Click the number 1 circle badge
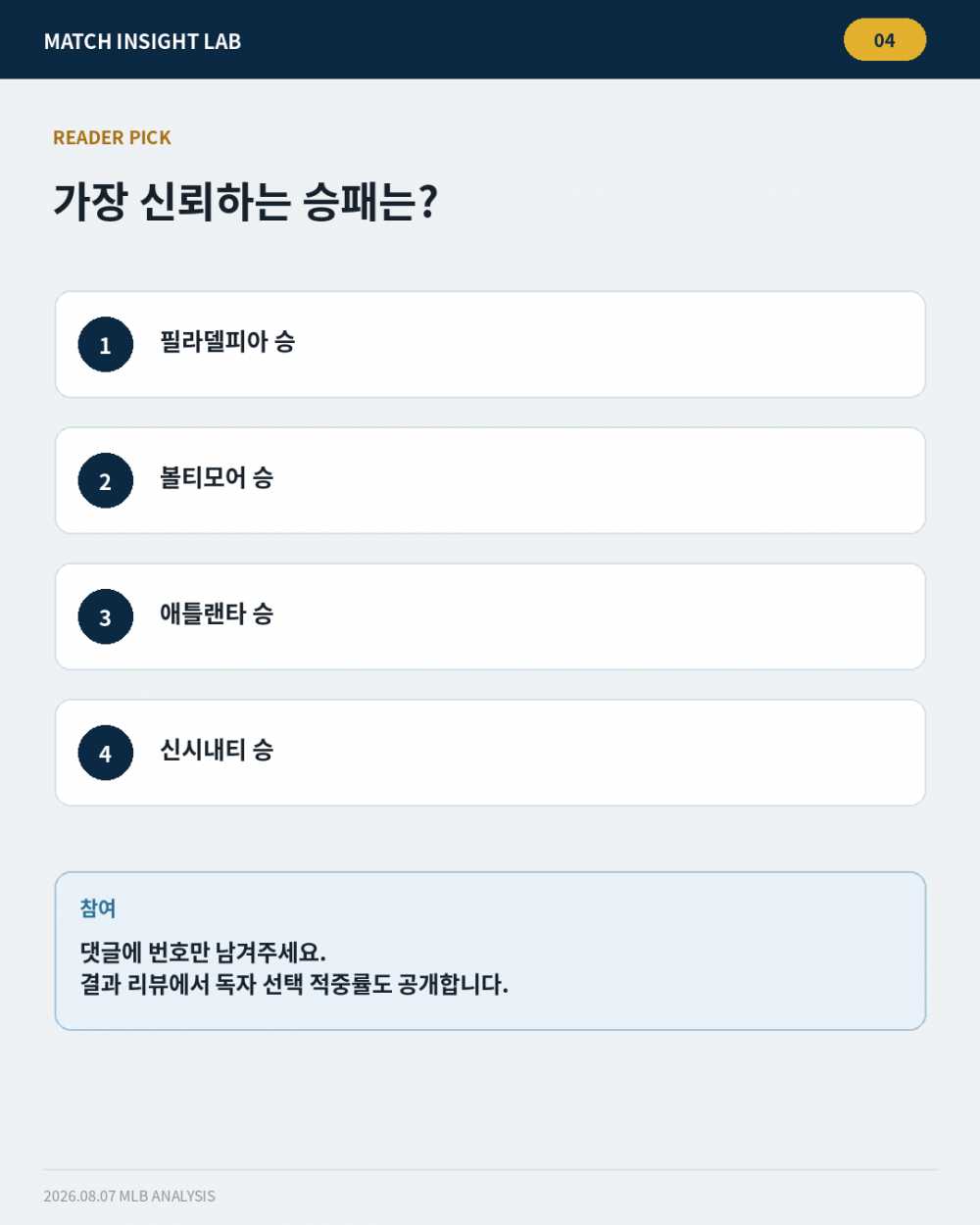 point(106,345)
